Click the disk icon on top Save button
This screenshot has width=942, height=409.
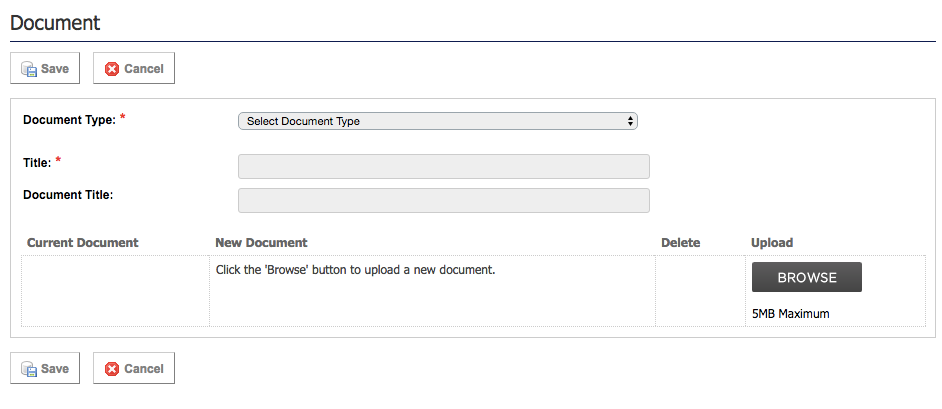(28, 69)
